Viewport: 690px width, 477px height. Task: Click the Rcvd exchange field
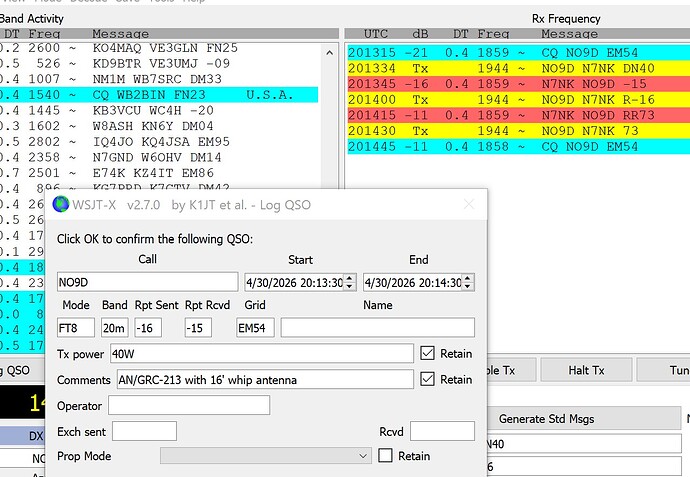click(442, 431)
